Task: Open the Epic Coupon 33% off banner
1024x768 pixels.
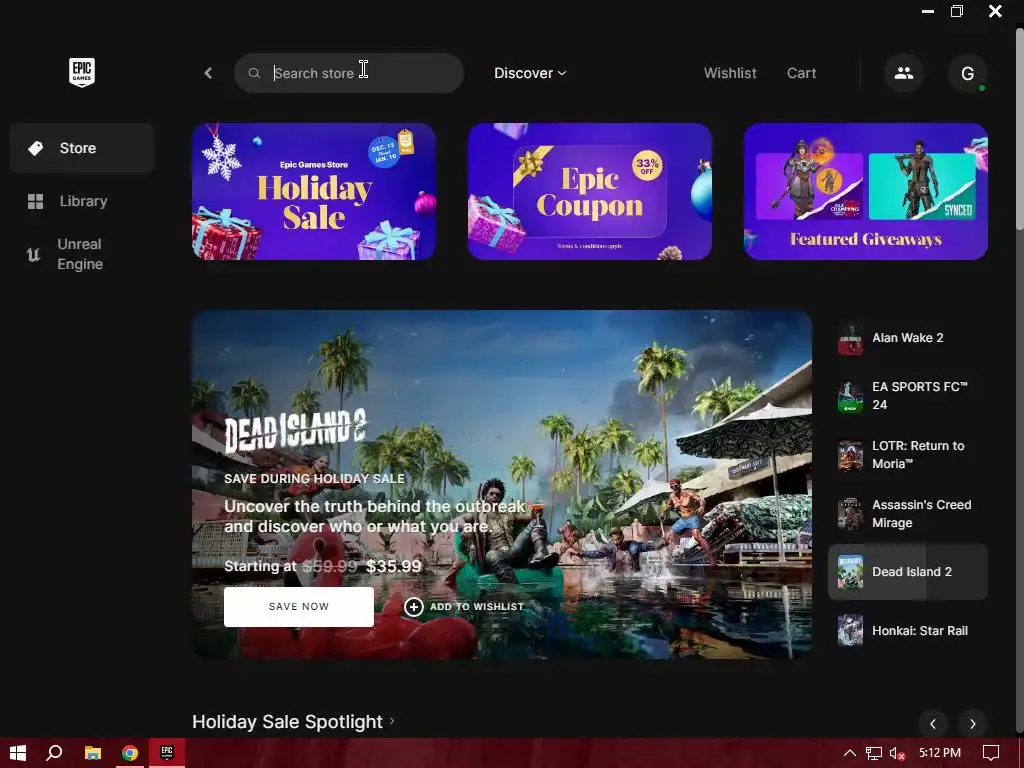Action: 590,191
